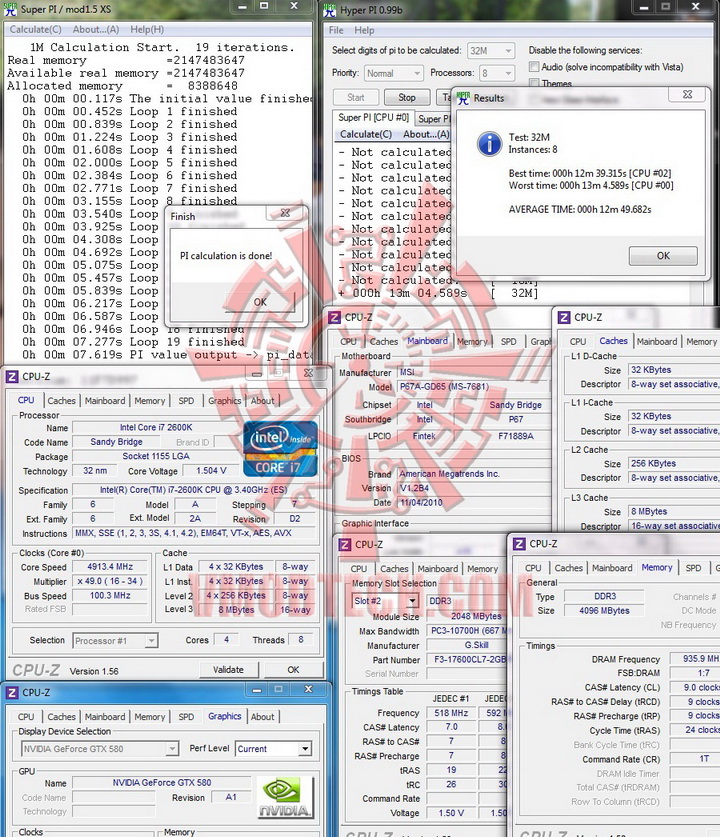Click the Multiplier x 49.0 value
Viewport: 720px width, 837px height.
pyautogui.click(x=110, y=581)
